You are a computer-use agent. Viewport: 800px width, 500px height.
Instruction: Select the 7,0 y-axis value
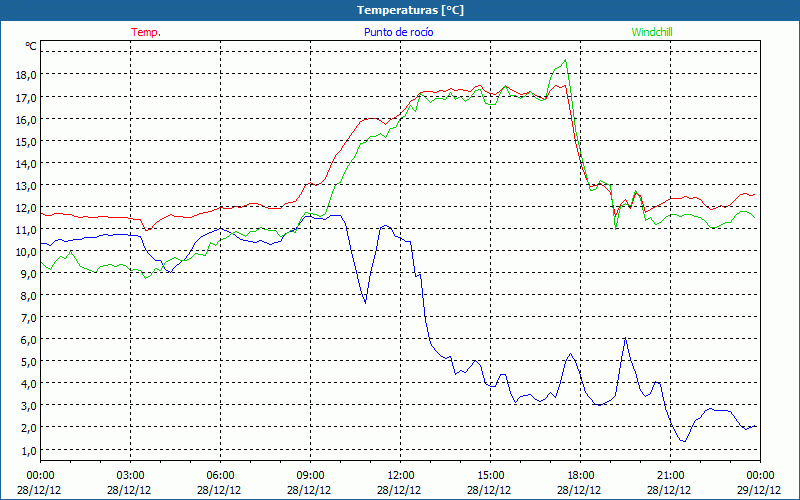pos(28,318)
